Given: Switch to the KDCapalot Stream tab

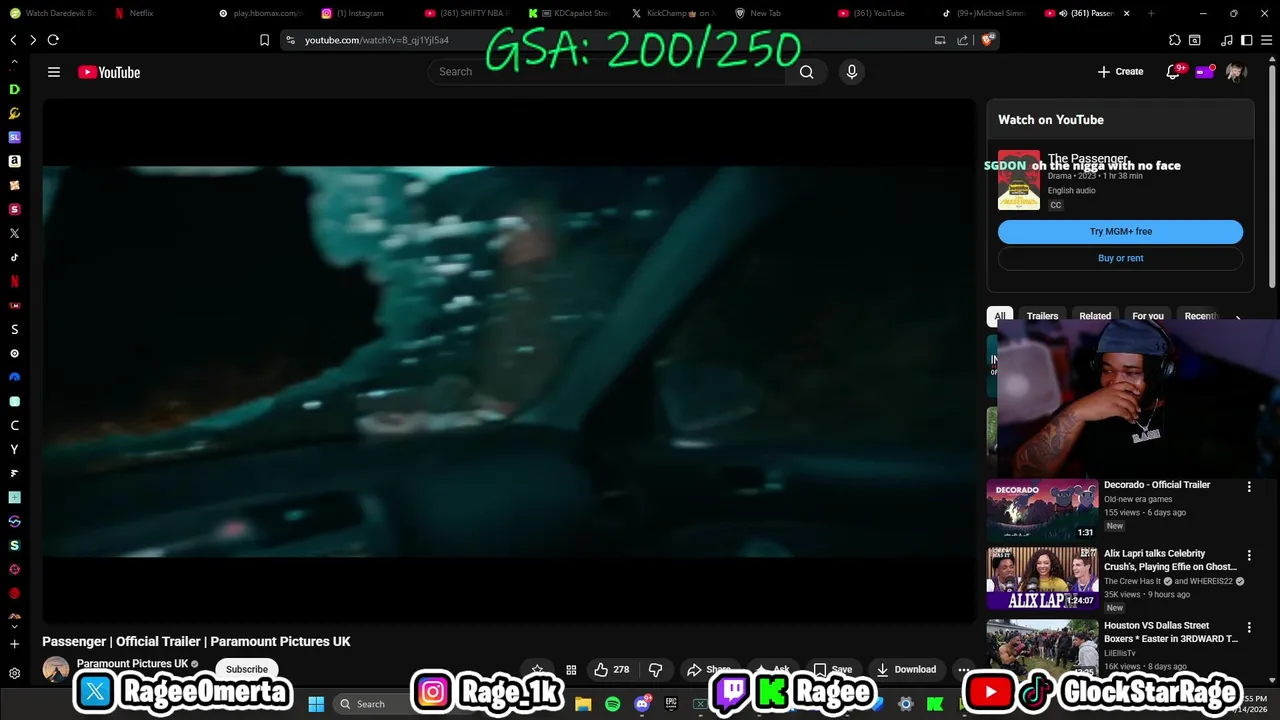Looking at the screenshot, I should (570, 13).
